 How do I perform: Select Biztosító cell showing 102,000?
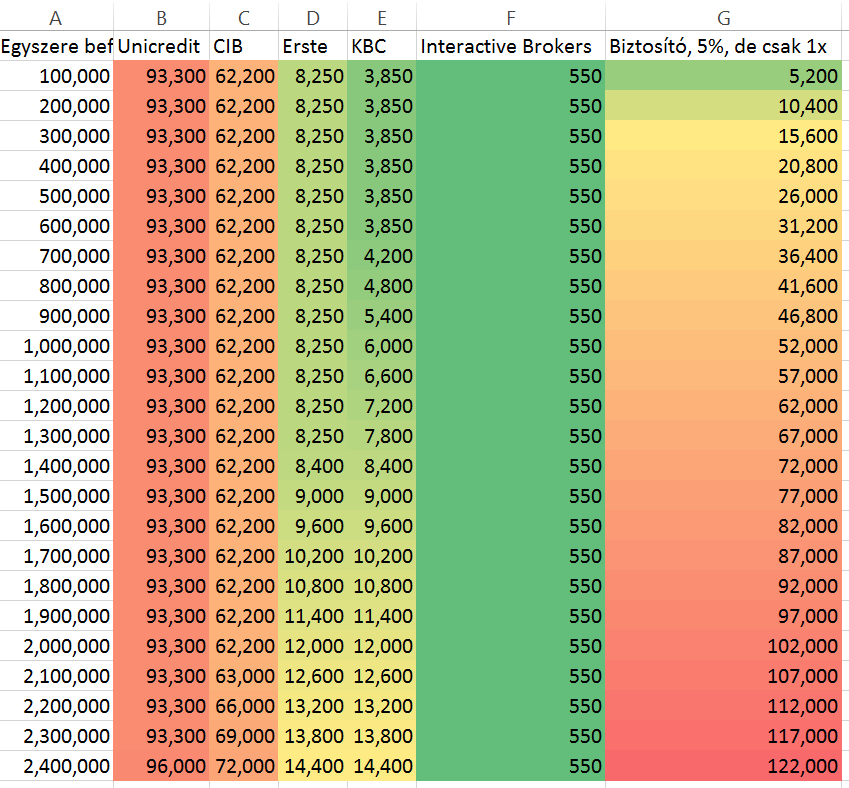click(x=723, y=646)
